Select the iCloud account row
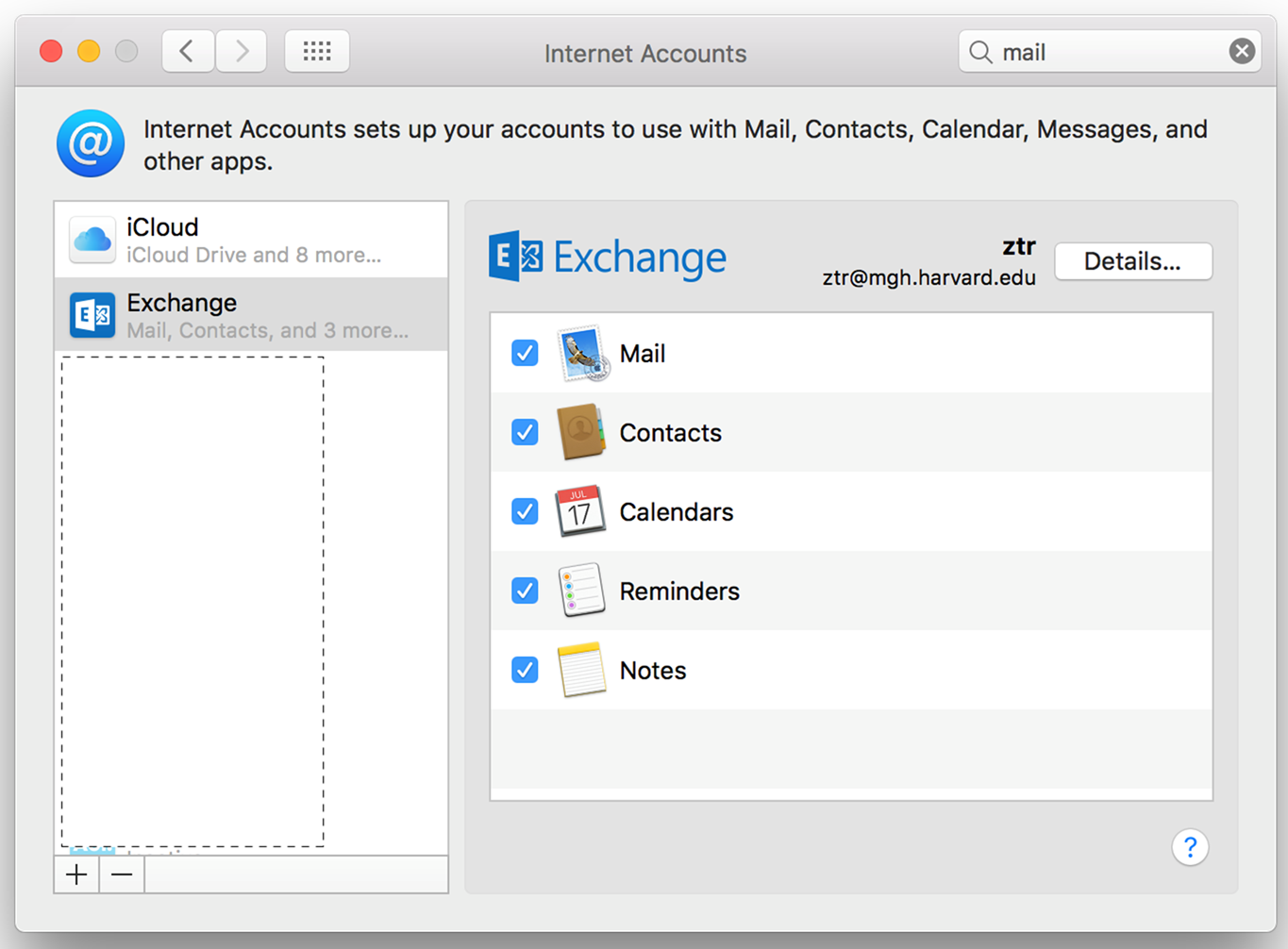 coord(251,240)
